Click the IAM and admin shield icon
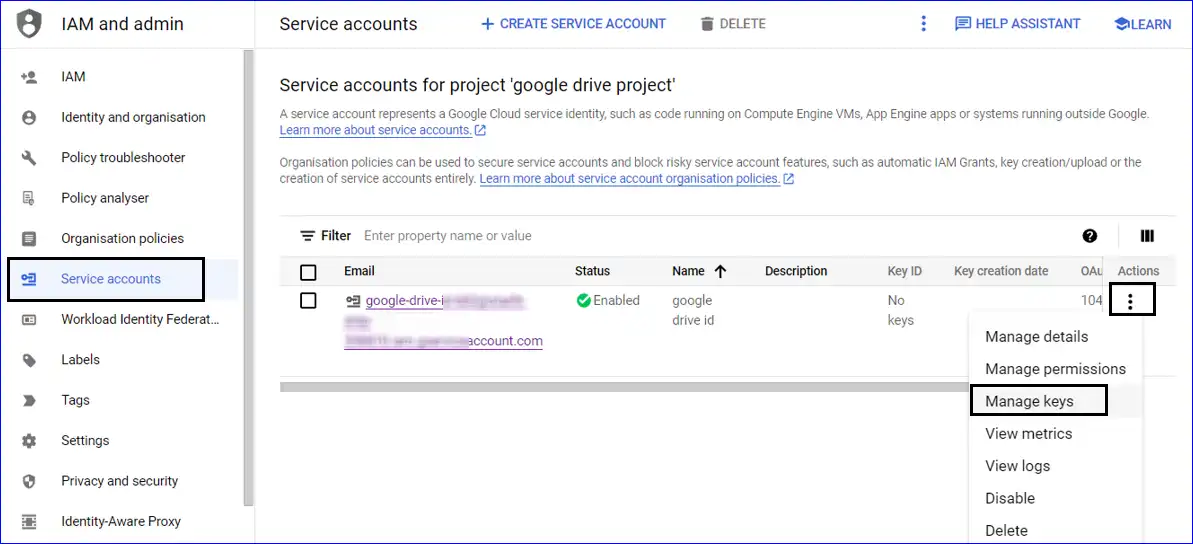This screenshot has height=544, width=1193. (x=30, y=24)
